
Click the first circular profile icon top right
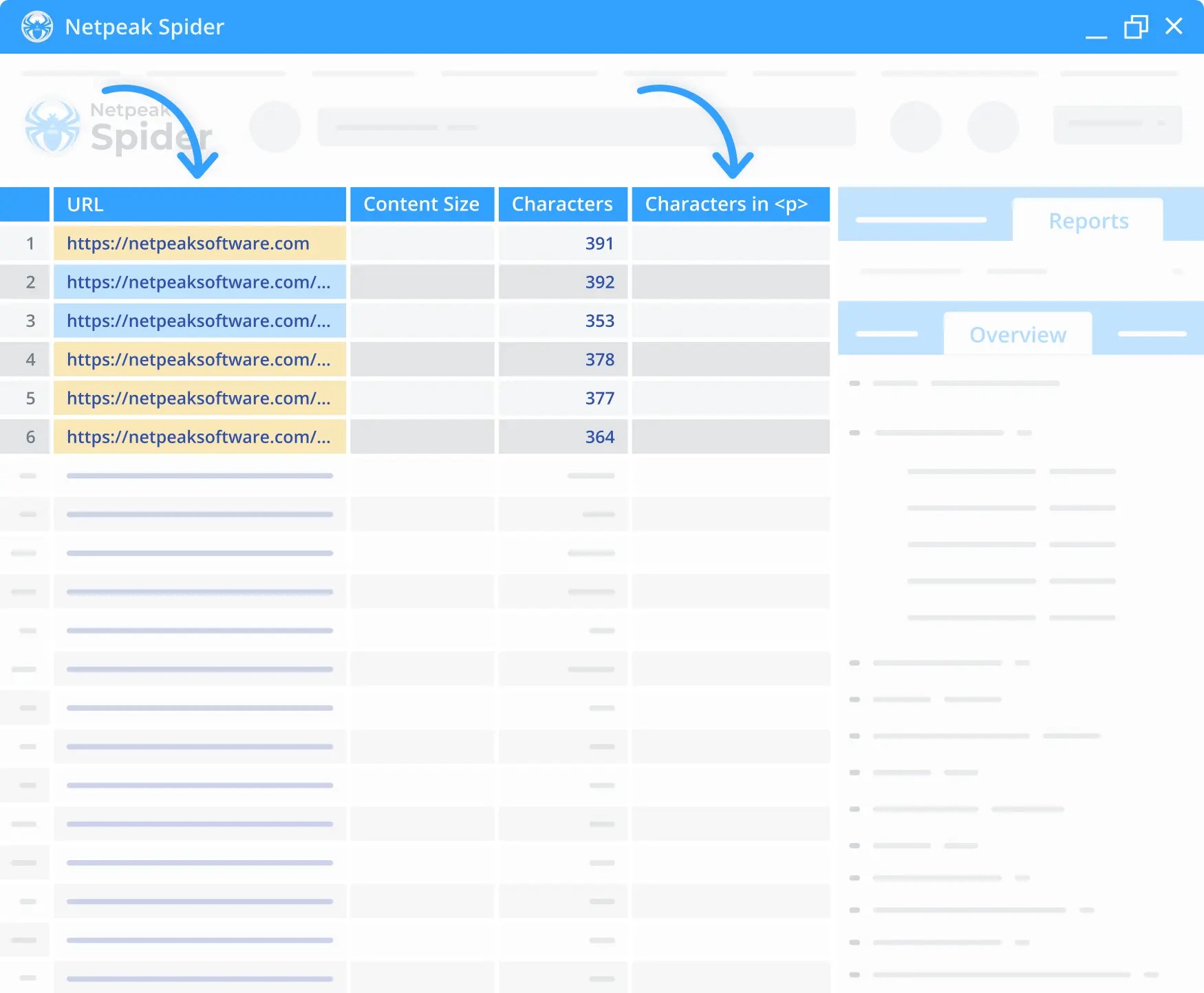click(x=915, y=127)
